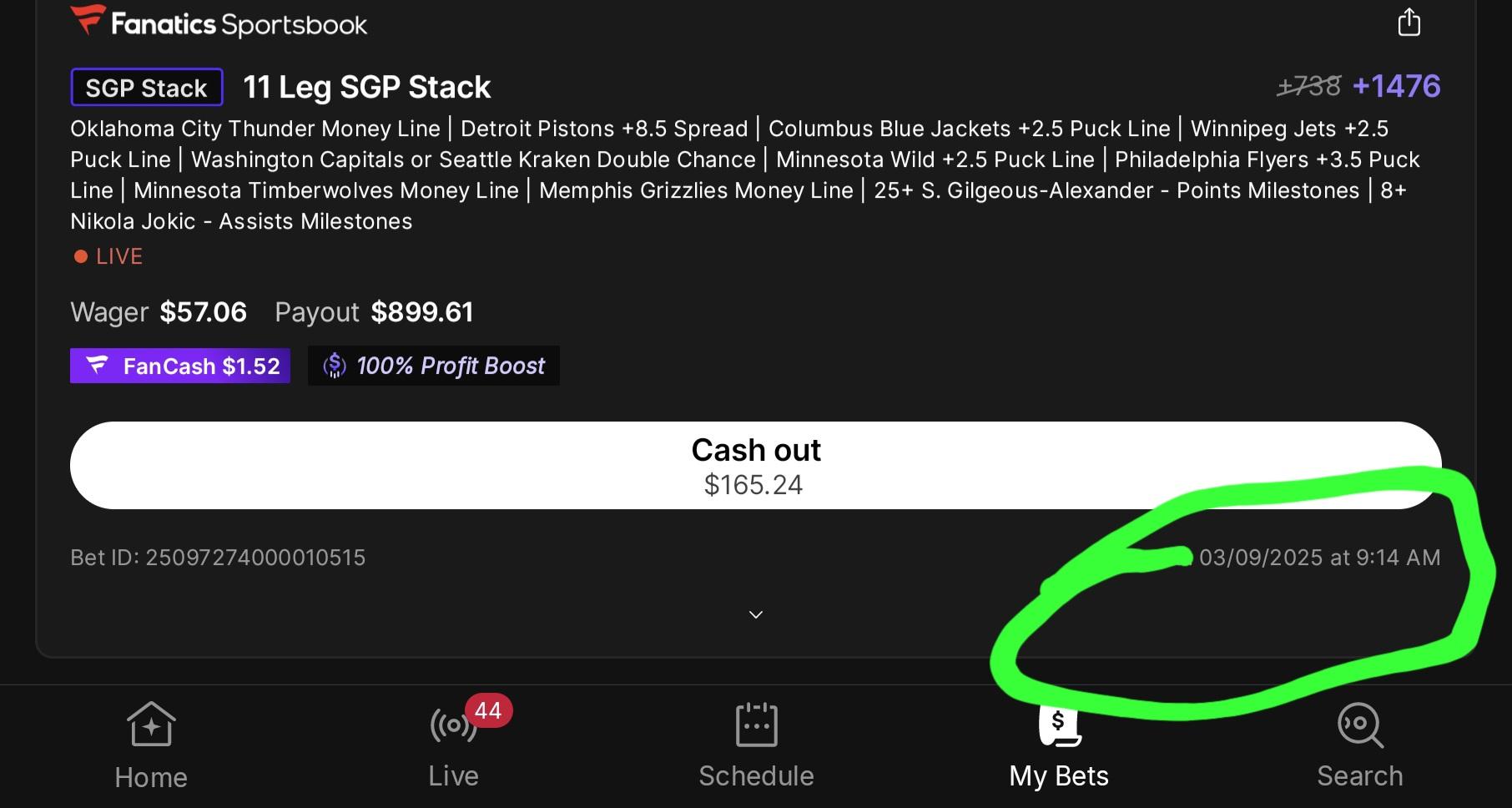Open the Search magnifier icon
The image size is (1512, 808).
[x=1360, y=725]
